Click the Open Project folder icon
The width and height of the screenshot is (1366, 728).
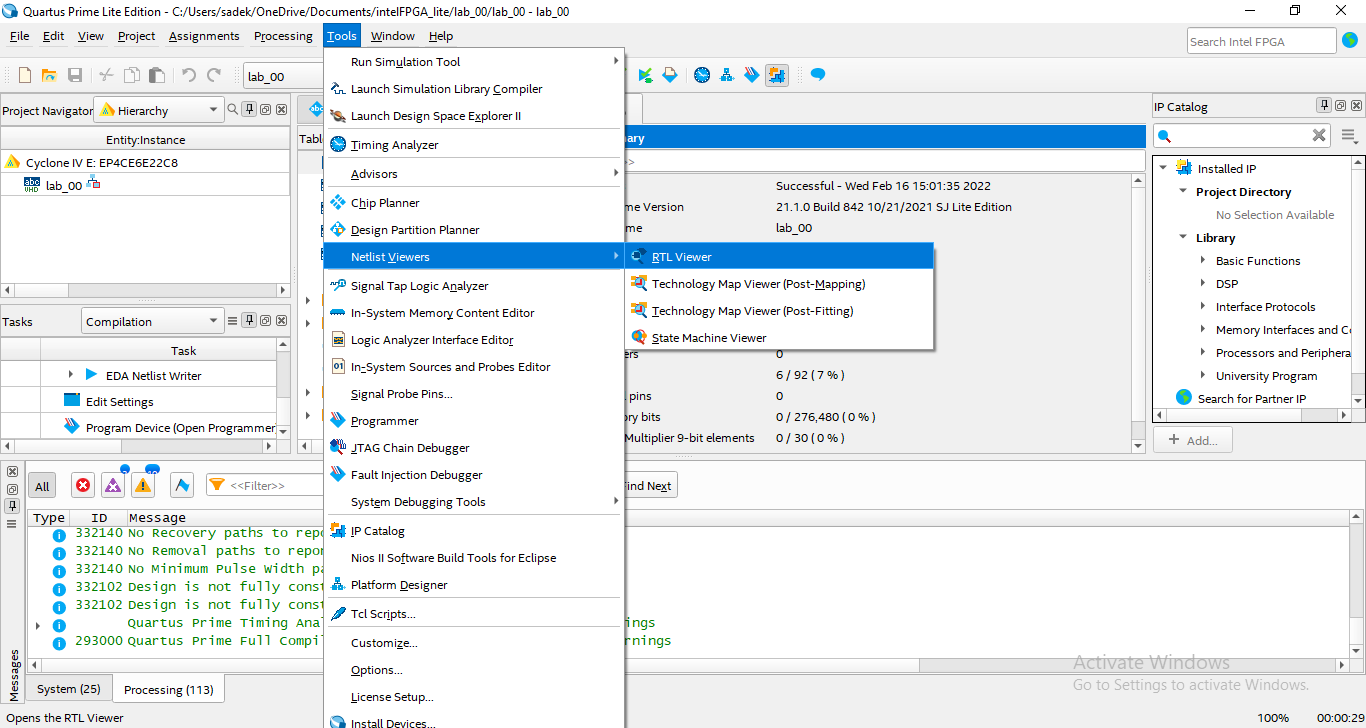pos(50,76)
